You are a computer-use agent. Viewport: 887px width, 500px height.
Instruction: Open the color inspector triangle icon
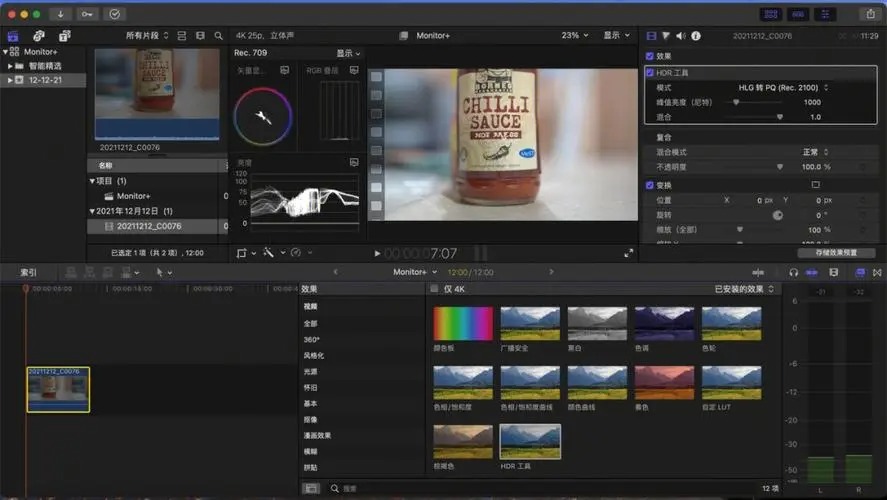tap(666, 36)
